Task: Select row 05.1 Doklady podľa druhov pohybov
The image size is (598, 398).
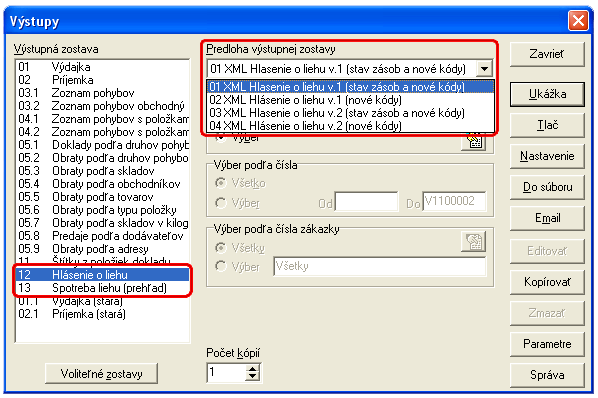Action: pos(103,145)
